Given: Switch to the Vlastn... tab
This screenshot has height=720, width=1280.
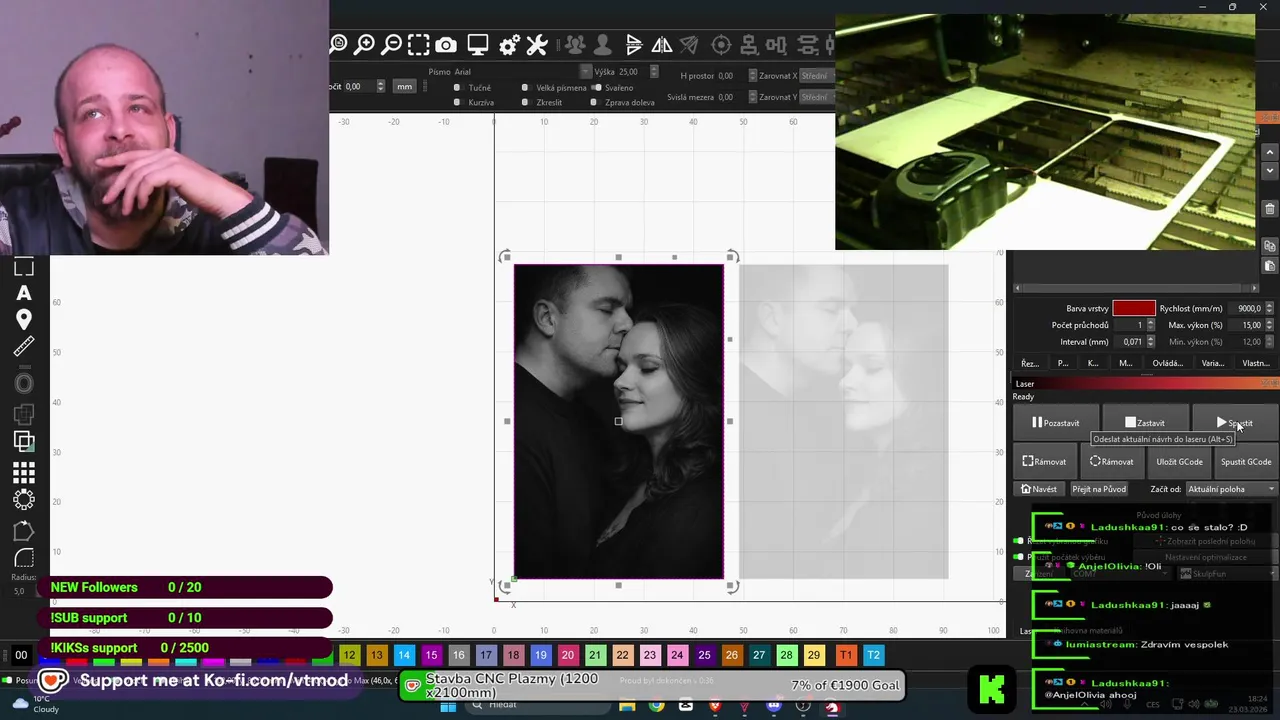Looking at the screenshot, I should [1256, 363].
